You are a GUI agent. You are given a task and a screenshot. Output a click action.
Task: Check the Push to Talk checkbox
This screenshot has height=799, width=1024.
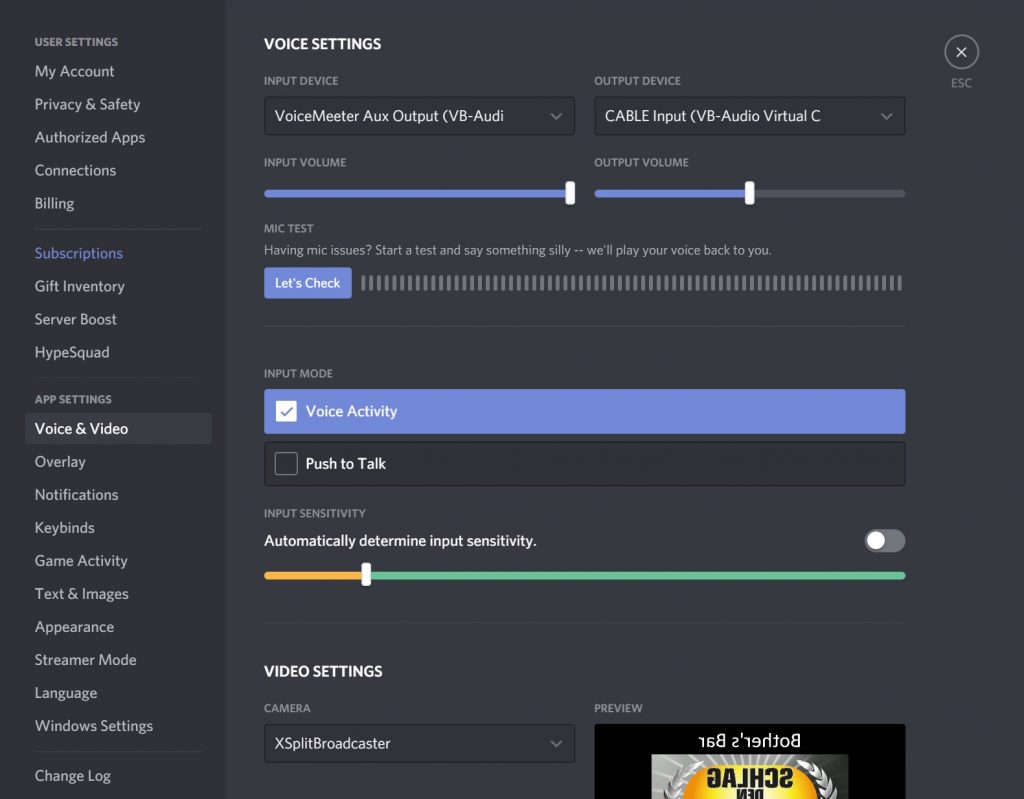pos(286,463)
